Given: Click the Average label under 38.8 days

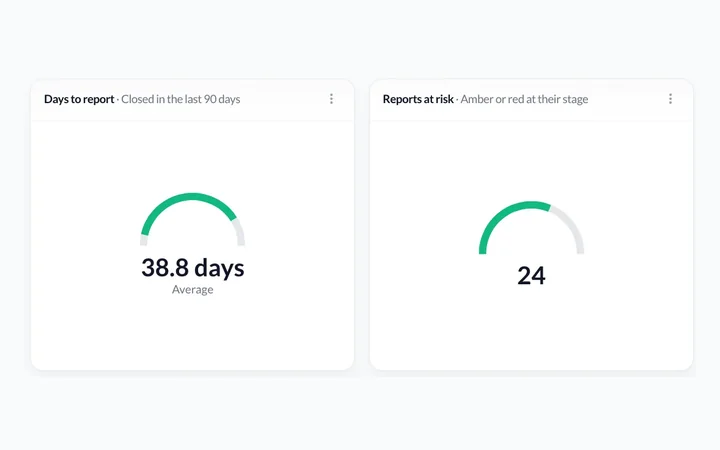Looking at the screenshot, I should point(192,289).
